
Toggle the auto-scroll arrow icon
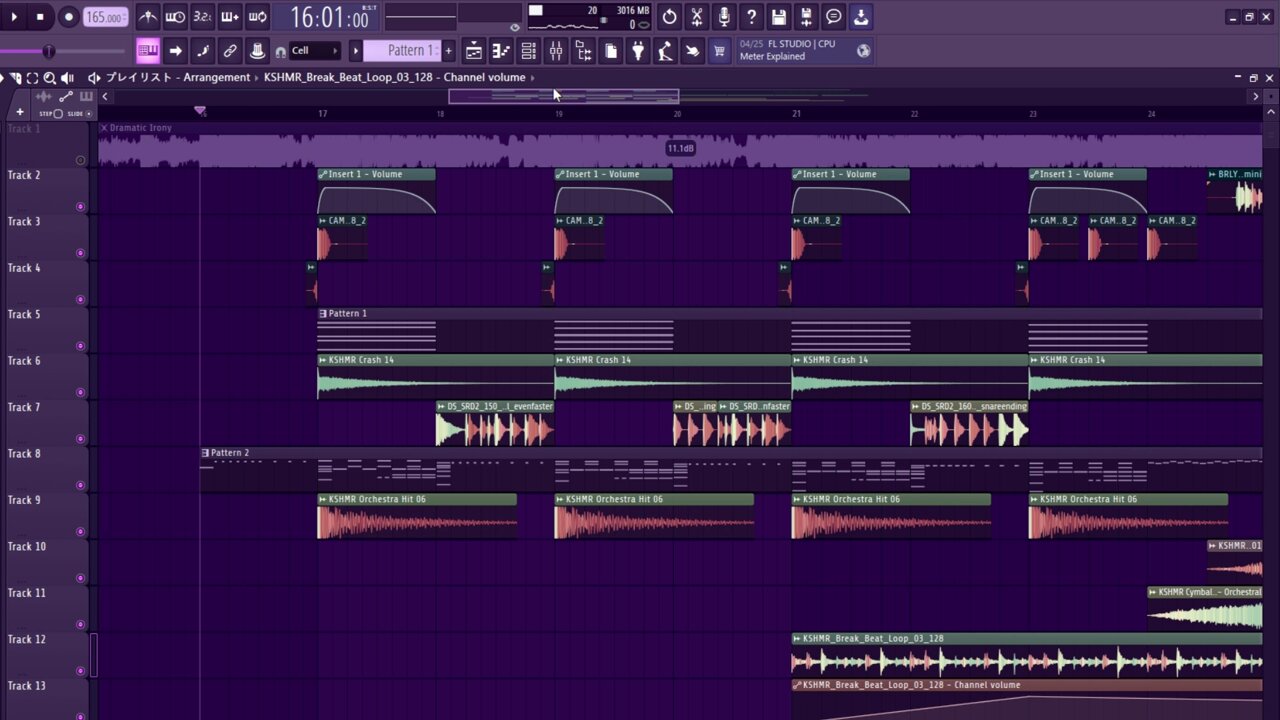pyautogui.click(x=175, y=51)
